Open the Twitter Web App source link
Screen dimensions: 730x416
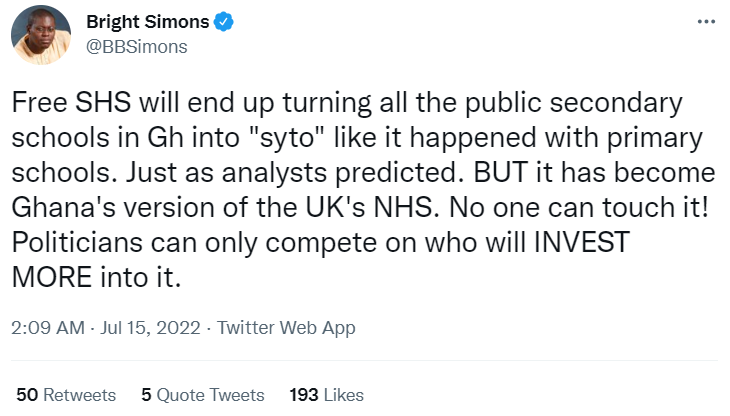coord(286,327)
